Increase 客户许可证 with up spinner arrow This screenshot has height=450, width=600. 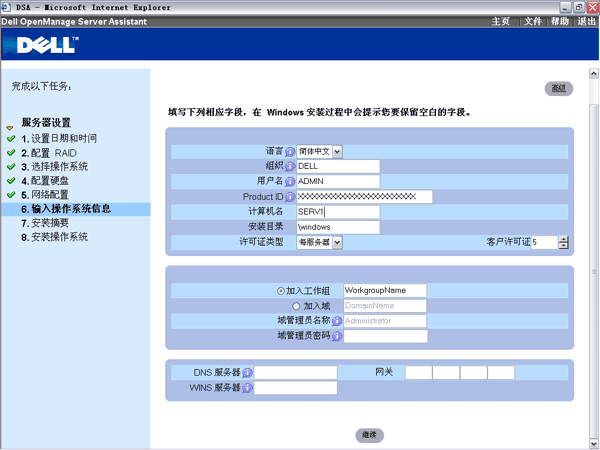(x=564, y=238)
